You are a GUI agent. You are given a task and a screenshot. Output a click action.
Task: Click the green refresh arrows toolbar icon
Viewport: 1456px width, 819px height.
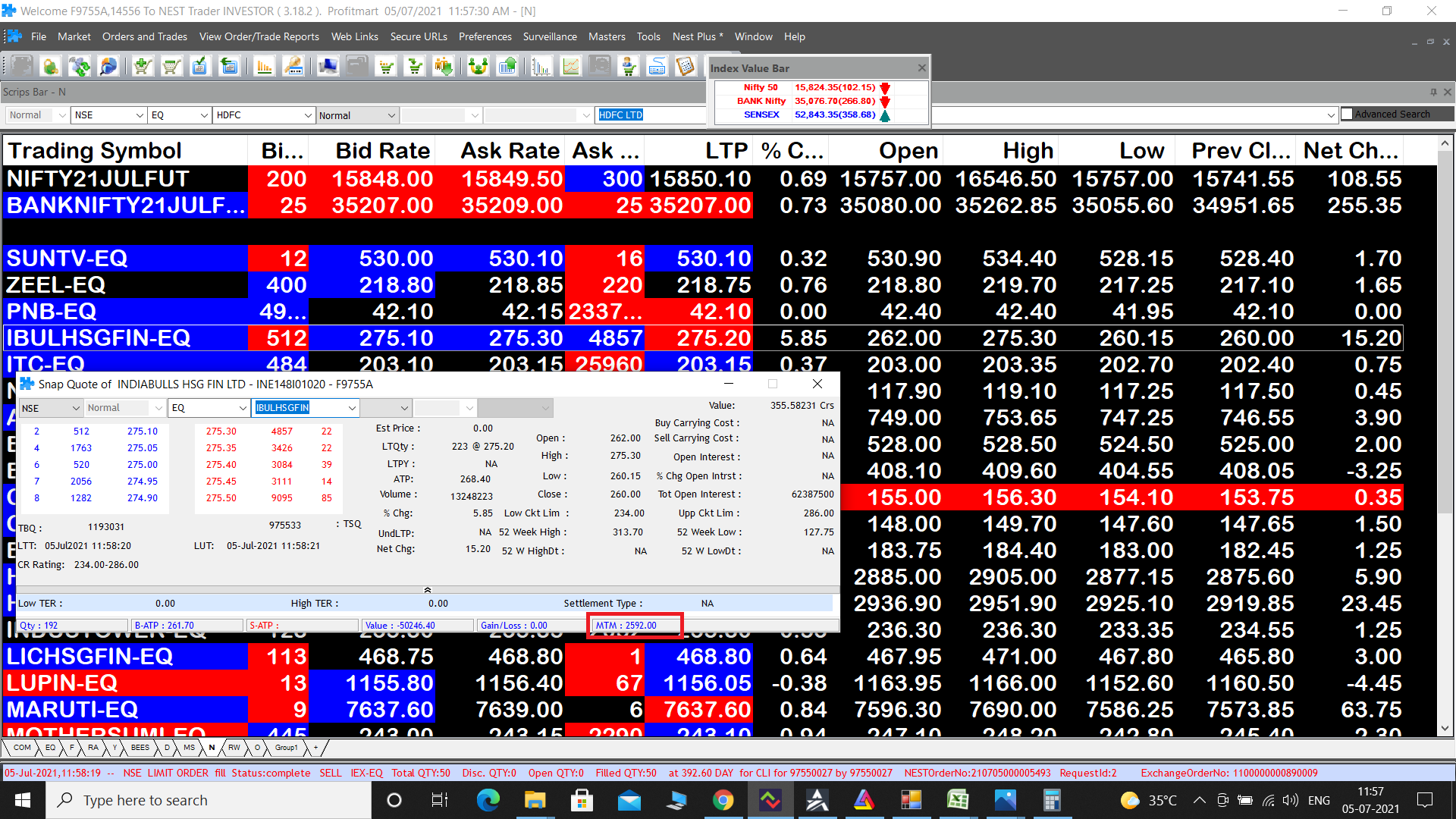(x=80, y=67)
